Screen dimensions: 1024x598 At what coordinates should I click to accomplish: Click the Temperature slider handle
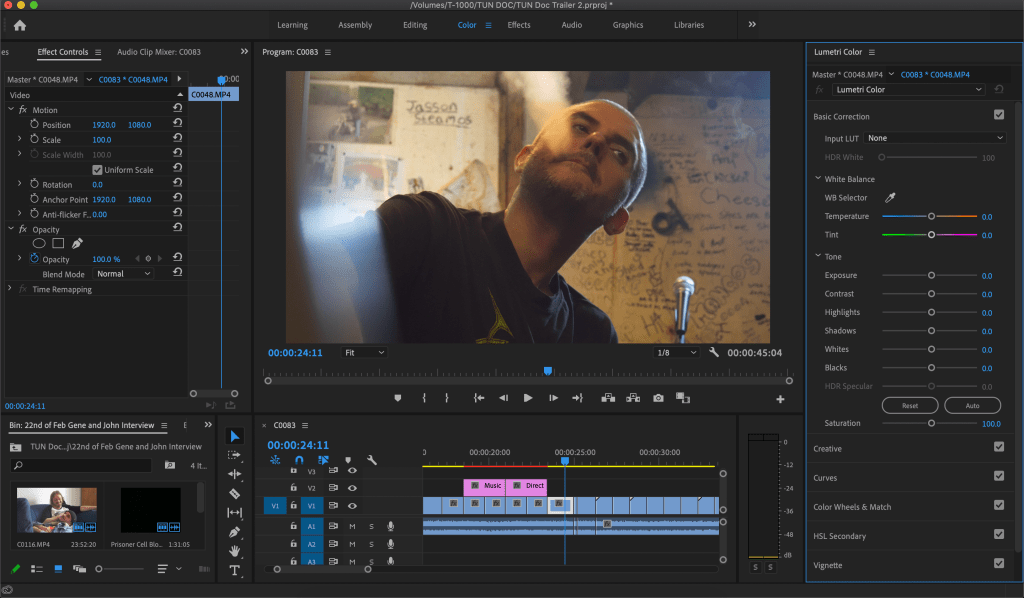[931, 216]
